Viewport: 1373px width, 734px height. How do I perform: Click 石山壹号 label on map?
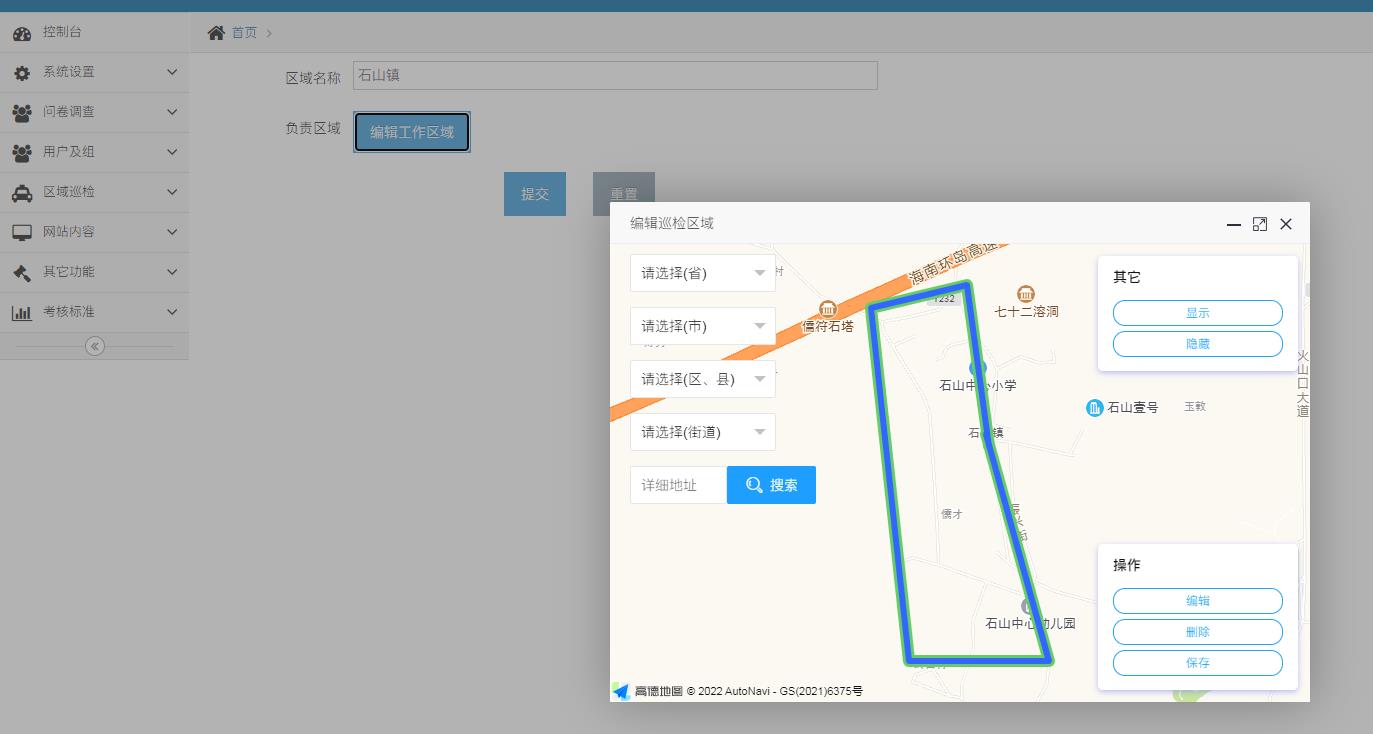click(x=1133, y=408)
